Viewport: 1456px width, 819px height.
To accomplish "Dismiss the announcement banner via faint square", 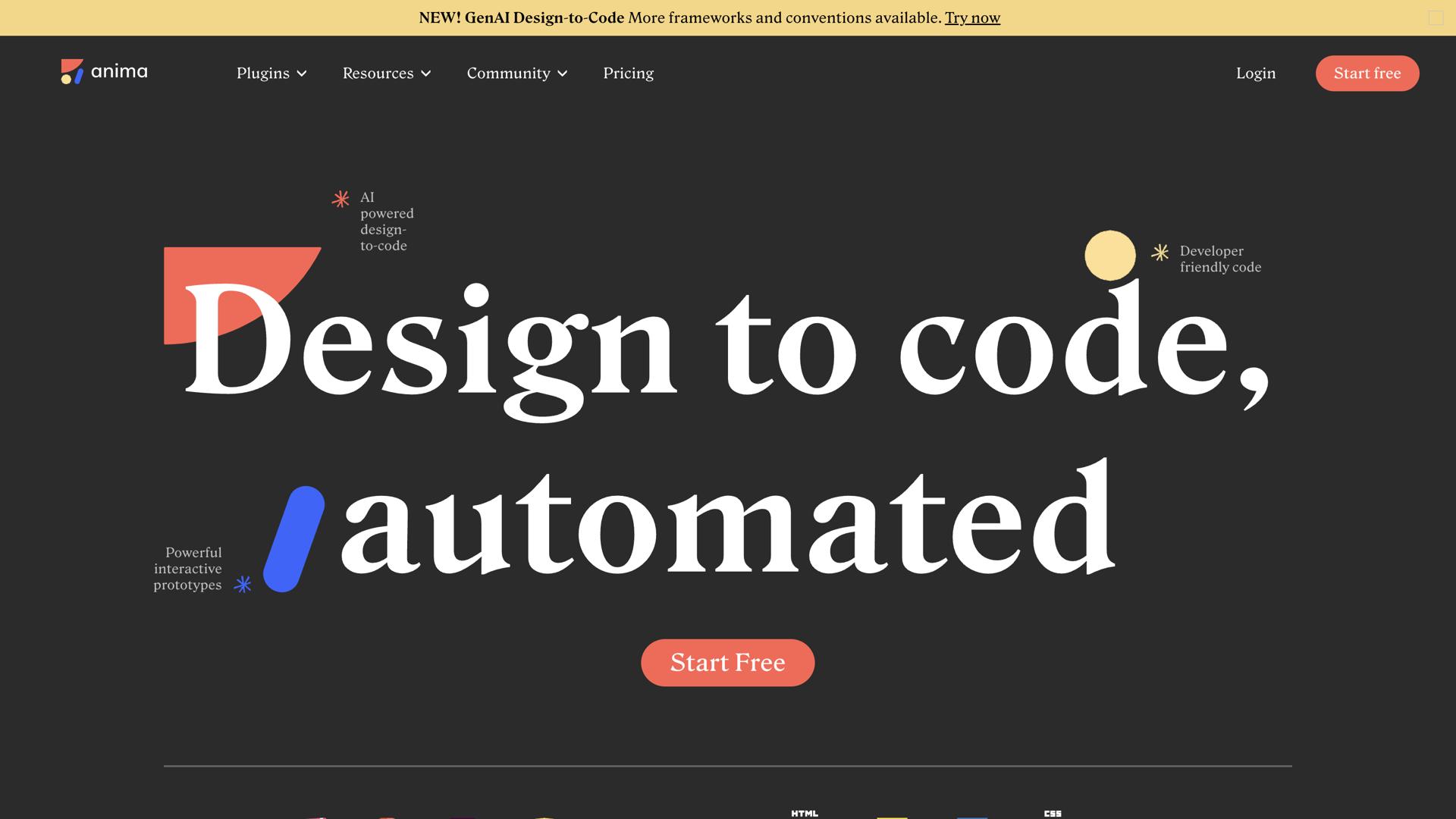I will [1436, 17].
